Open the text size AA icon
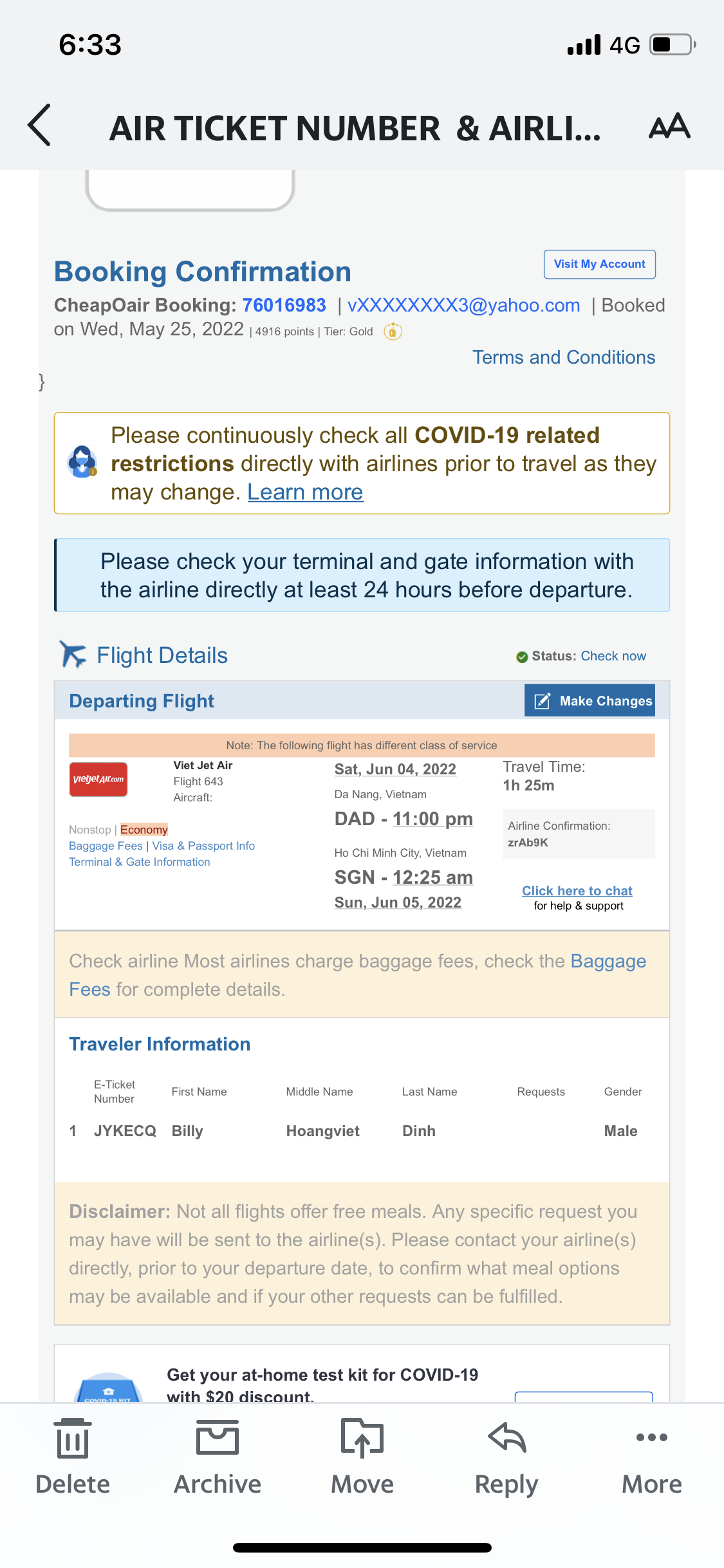This screenshot has width=724, height=1568. tap(669, 126)
